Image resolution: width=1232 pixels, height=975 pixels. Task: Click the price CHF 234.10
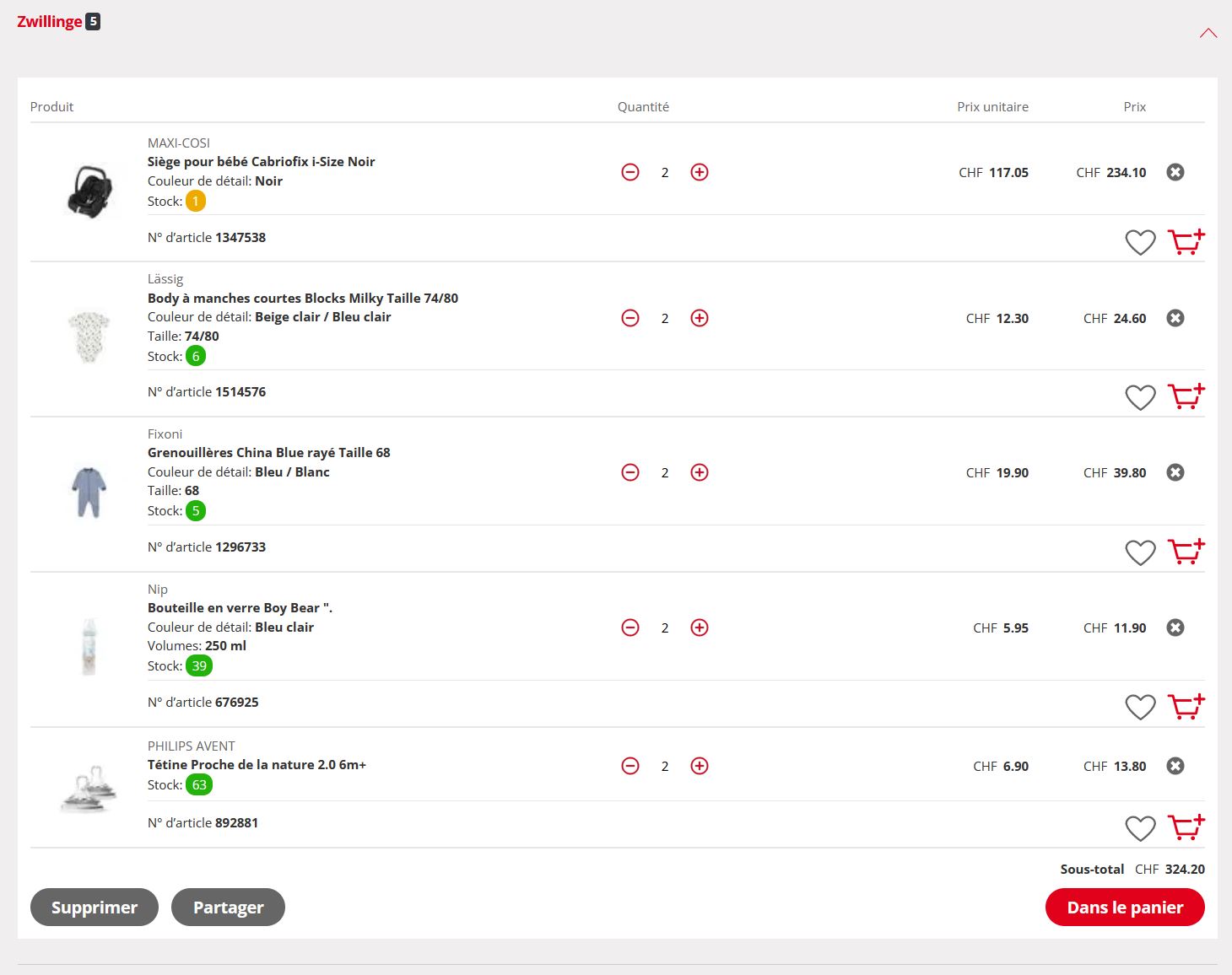coord(1111,173)
